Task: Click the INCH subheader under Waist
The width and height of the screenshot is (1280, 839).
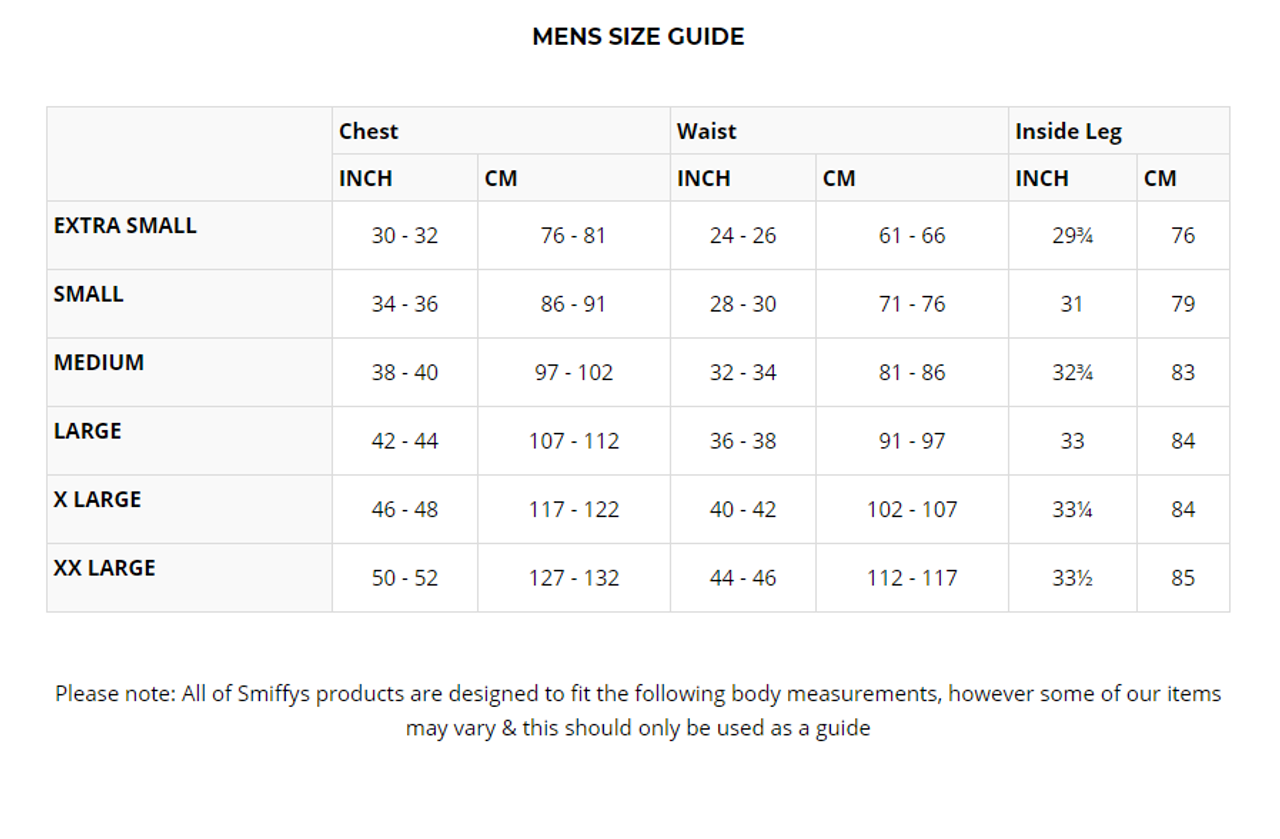Action: (x=703, y=178)
